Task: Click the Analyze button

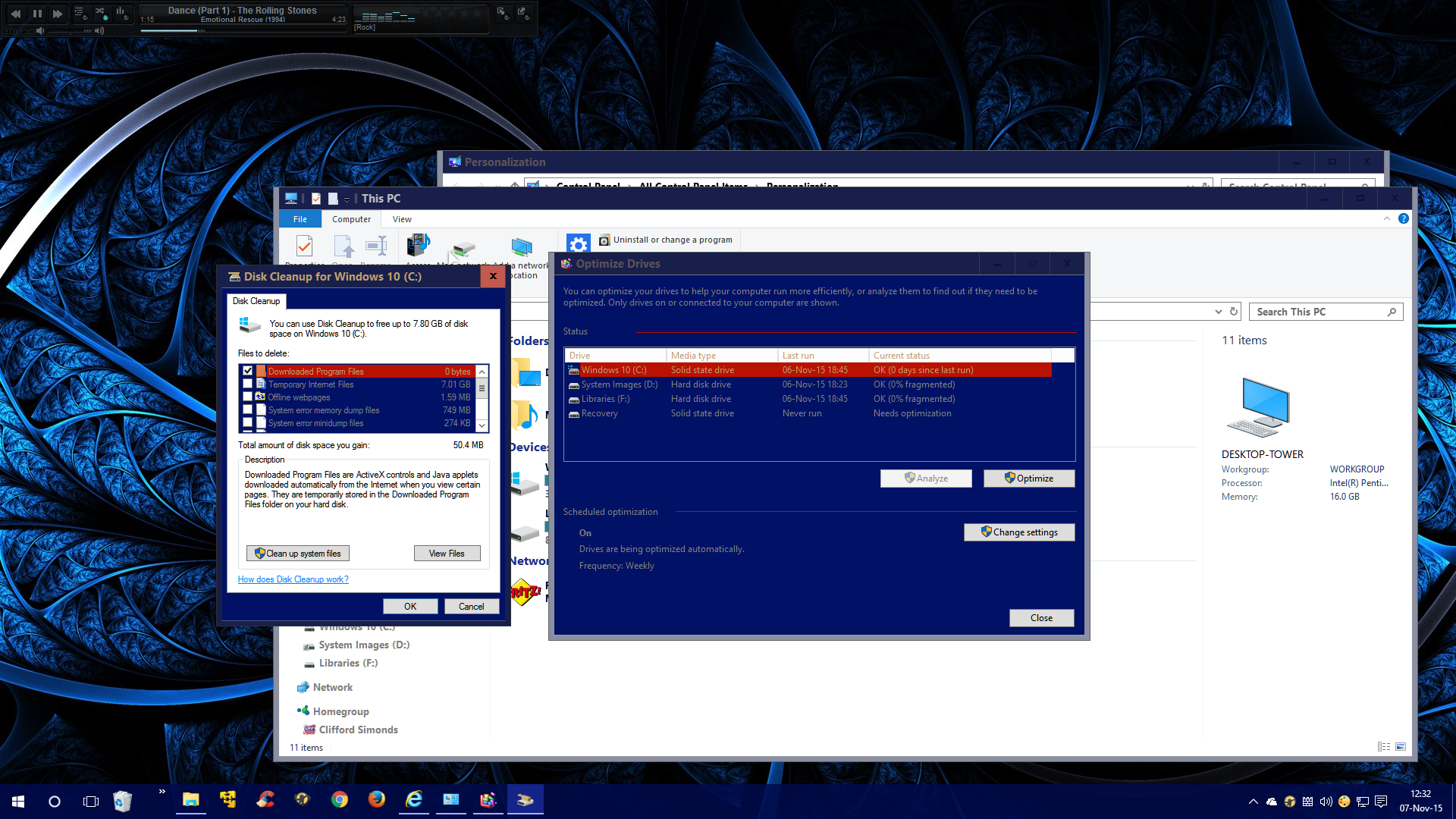Action: 926,479
